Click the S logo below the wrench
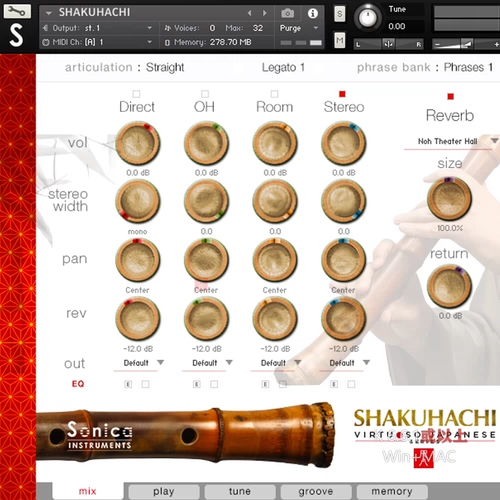The height and width of the screenshot is (500, 500). point(16,35)
